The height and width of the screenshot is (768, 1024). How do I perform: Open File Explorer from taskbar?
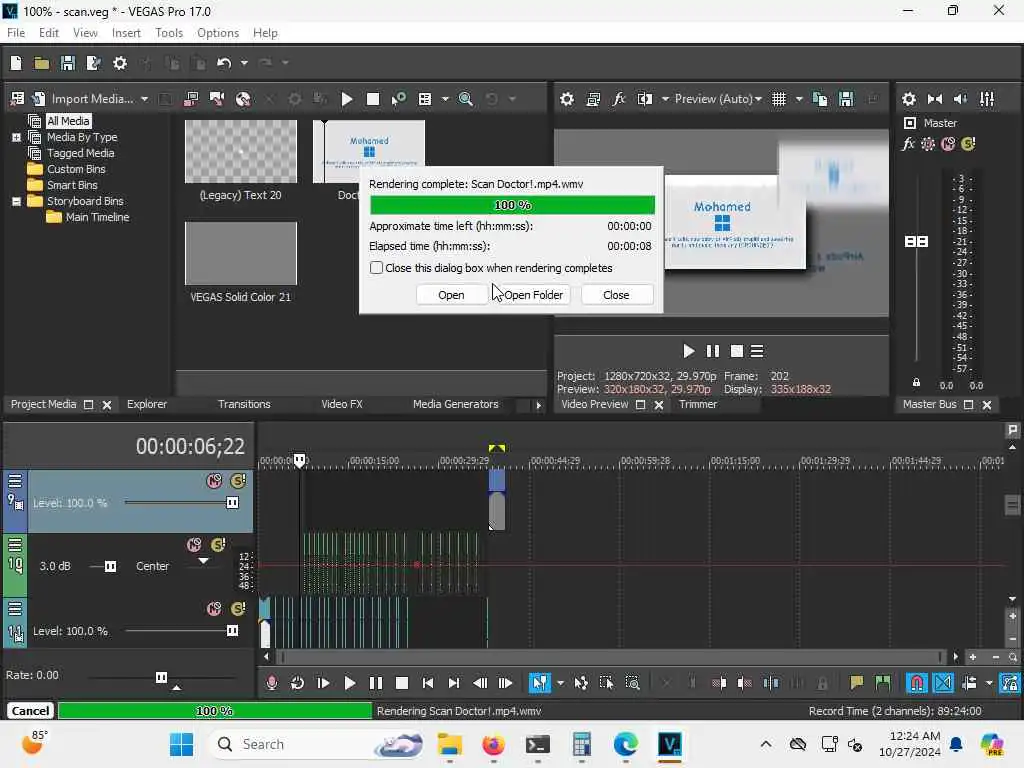[449, 744]
